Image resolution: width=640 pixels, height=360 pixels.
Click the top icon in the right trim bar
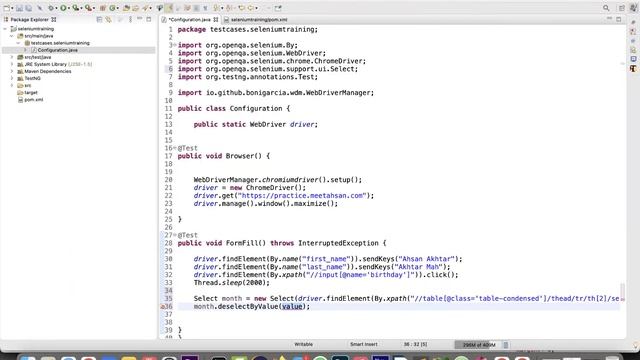pyautogui.click(x=633, y=22)
